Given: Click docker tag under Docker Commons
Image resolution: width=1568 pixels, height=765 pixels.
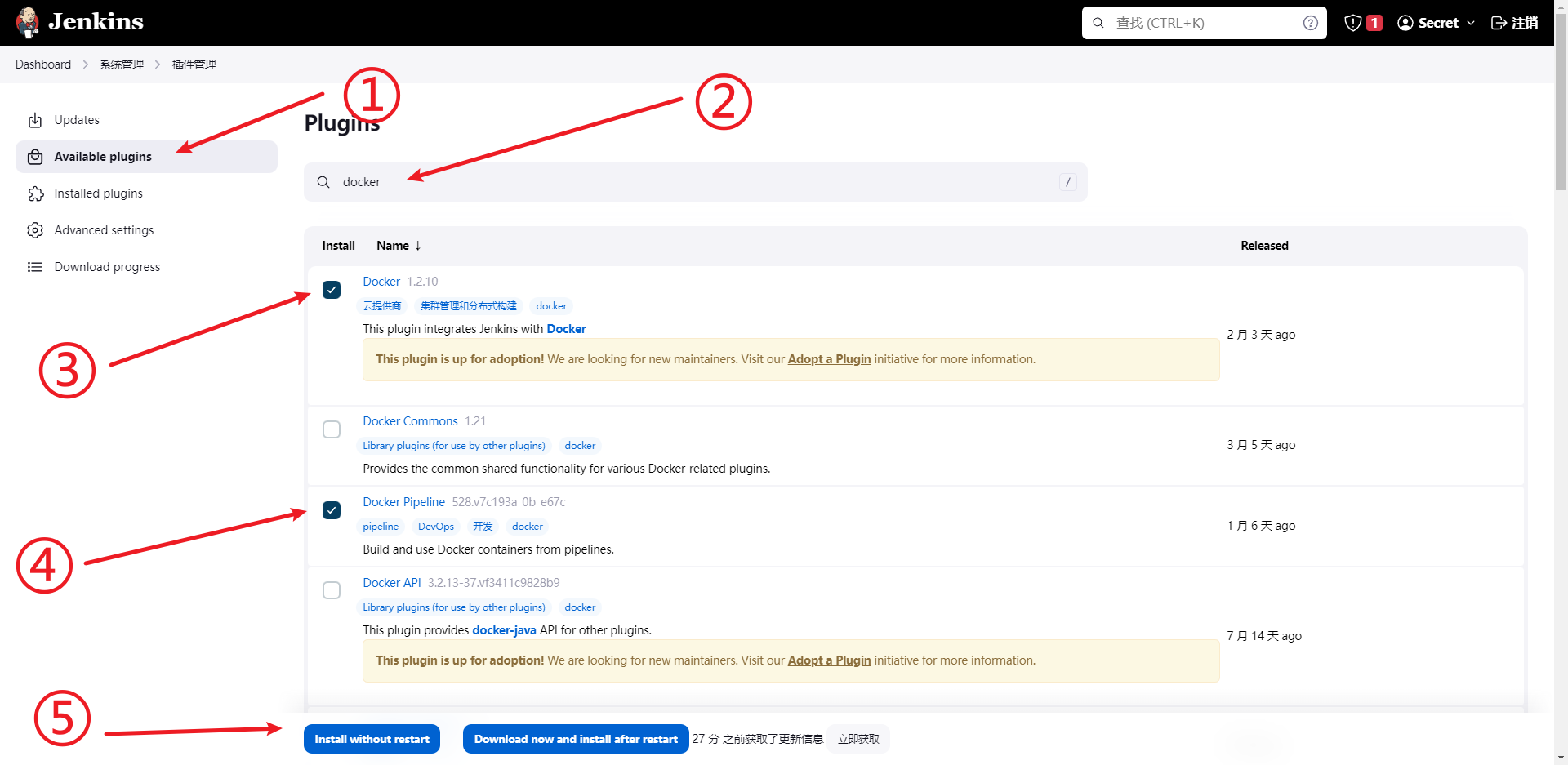Looking at the screenshot, I should pos(580,446).
